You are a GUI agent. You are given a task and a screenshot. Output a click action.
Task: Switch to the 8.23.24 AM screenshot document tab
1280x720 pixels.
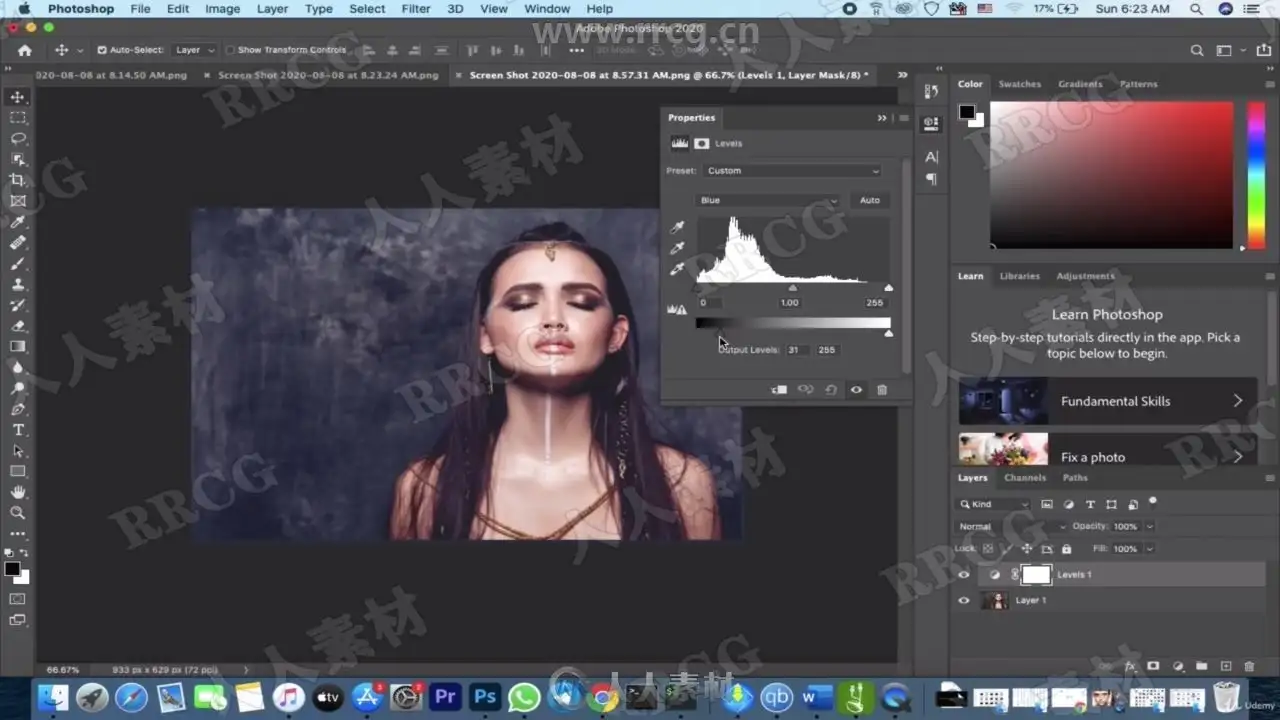pos(327,75)
